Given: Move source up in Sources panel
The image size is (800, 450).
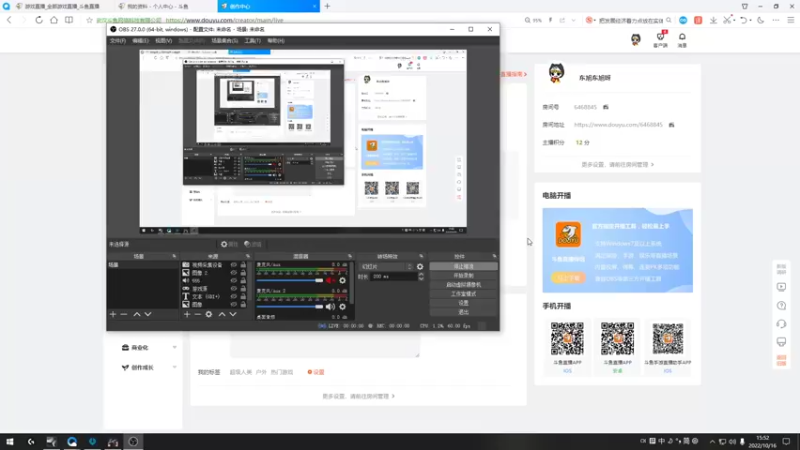Looking at the screenshot, I should 222,314.
